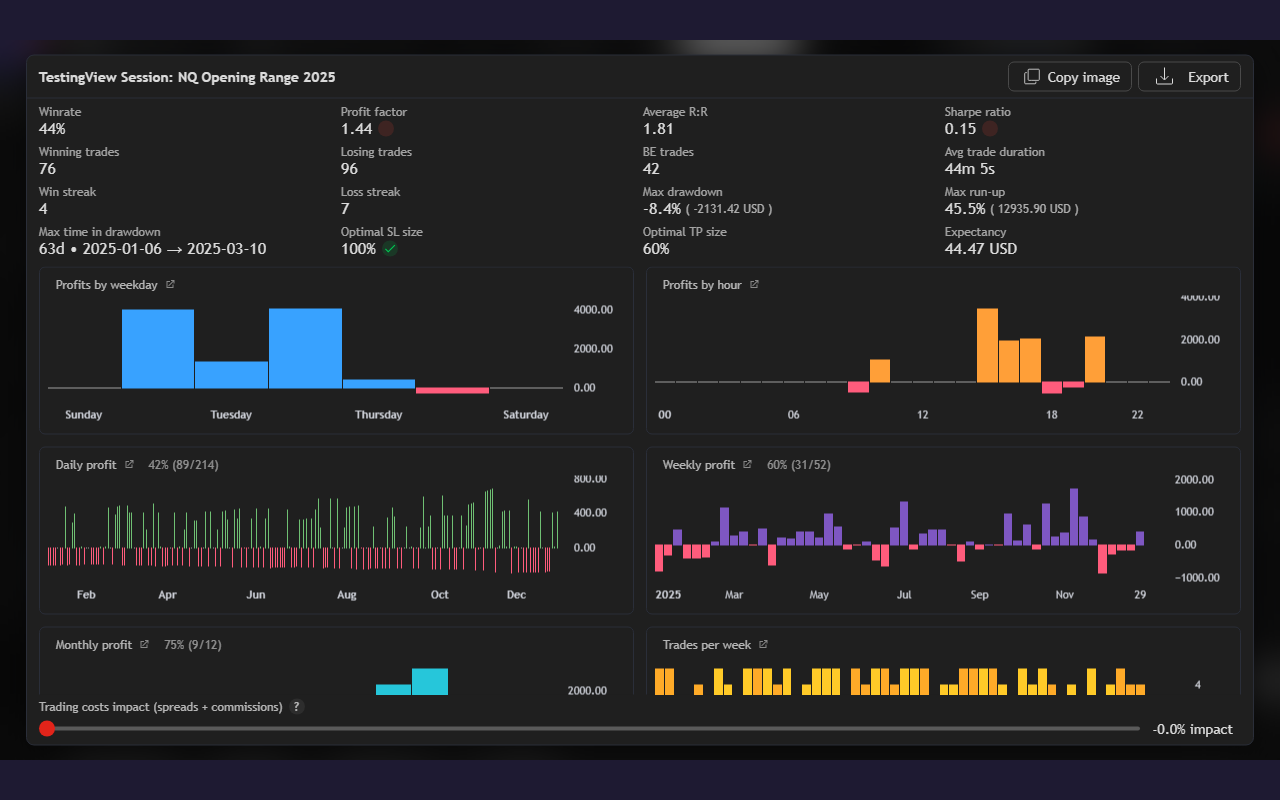
Task: Open the Weekly profit chart popout icon
Action: point(747,465)
